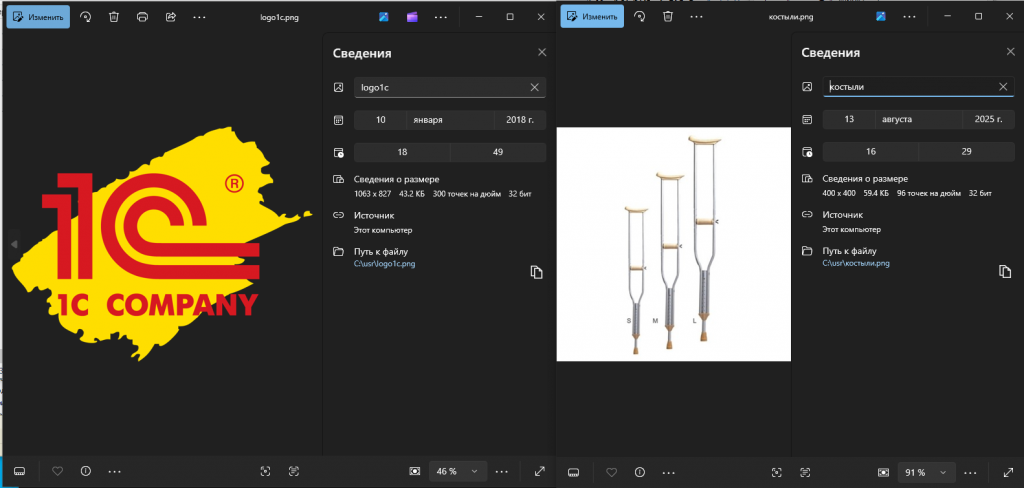Delete image in костыли.png window
The width and height of the screenshot is (1024, 488).
tap(667, 17)
